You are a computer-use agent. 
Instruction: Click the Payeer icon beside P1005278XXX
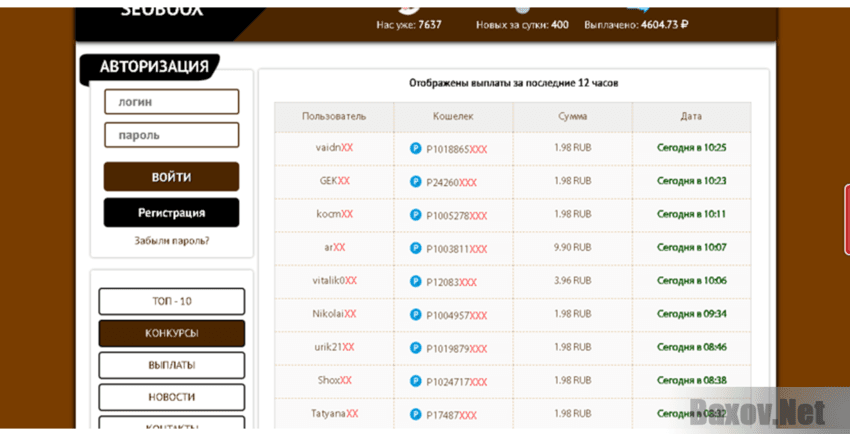click(416, 215)
